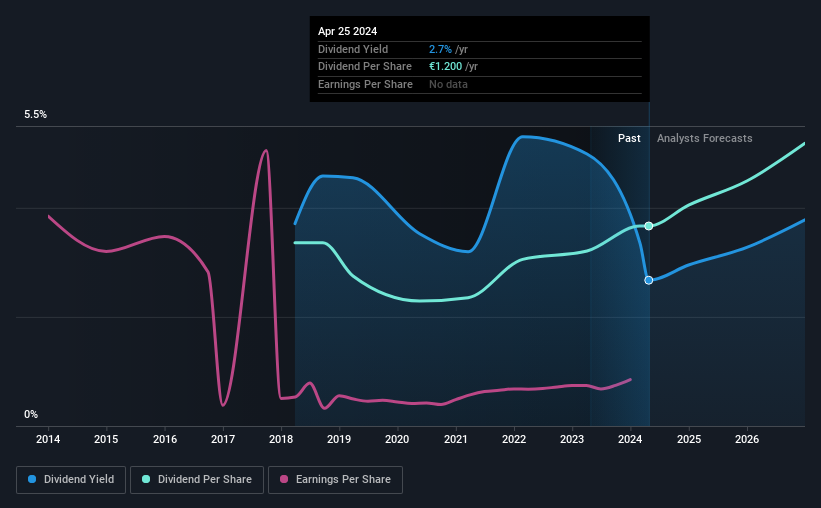Viewport: 821px width, 508px height.
Task: Toggle the Dividend Yield legend button
Action: (x=71, y=480)
